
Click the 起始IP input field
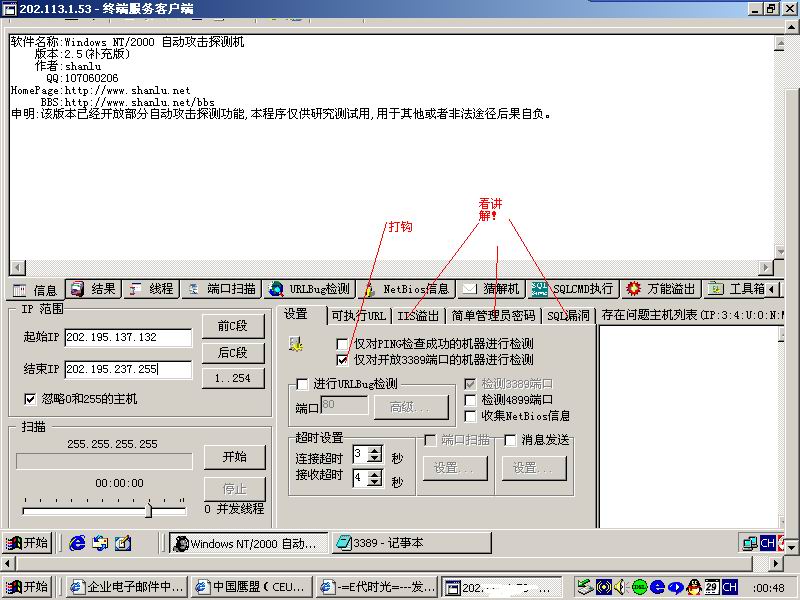128,338
